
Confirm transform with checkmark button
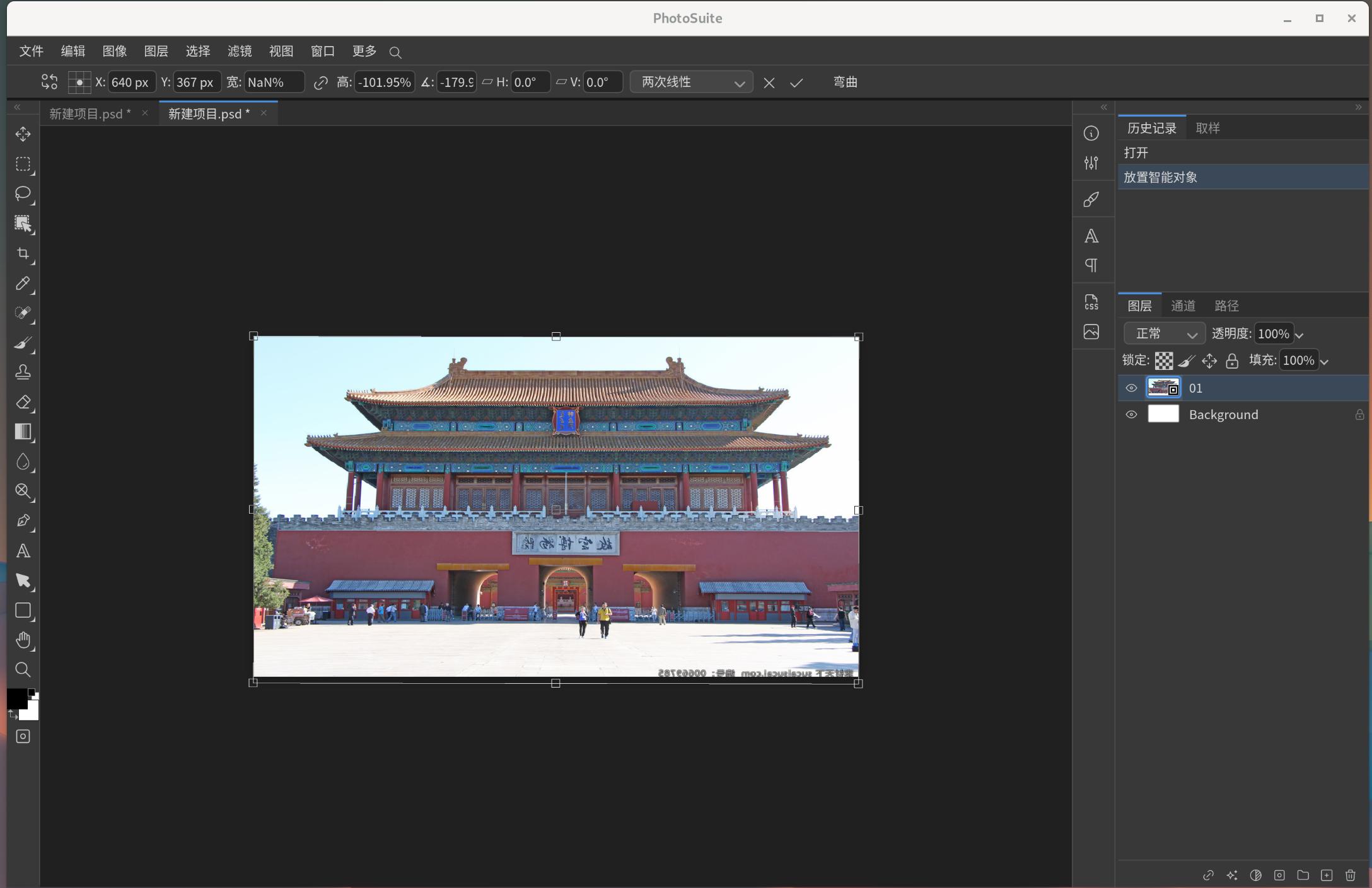(x=796, y=83)
